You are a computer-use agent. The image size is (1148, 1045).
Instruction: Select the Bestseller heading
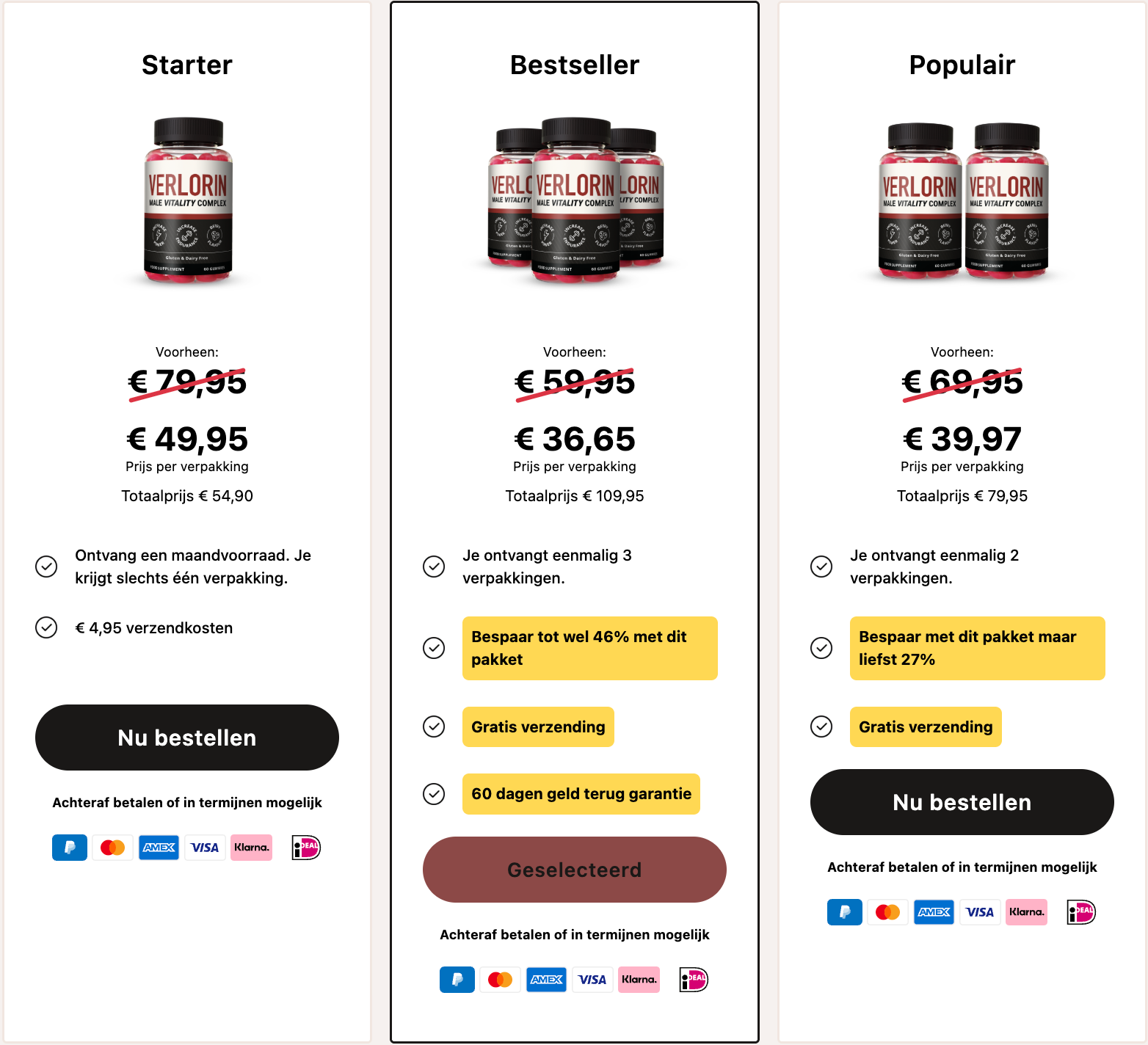pos(575,65)
